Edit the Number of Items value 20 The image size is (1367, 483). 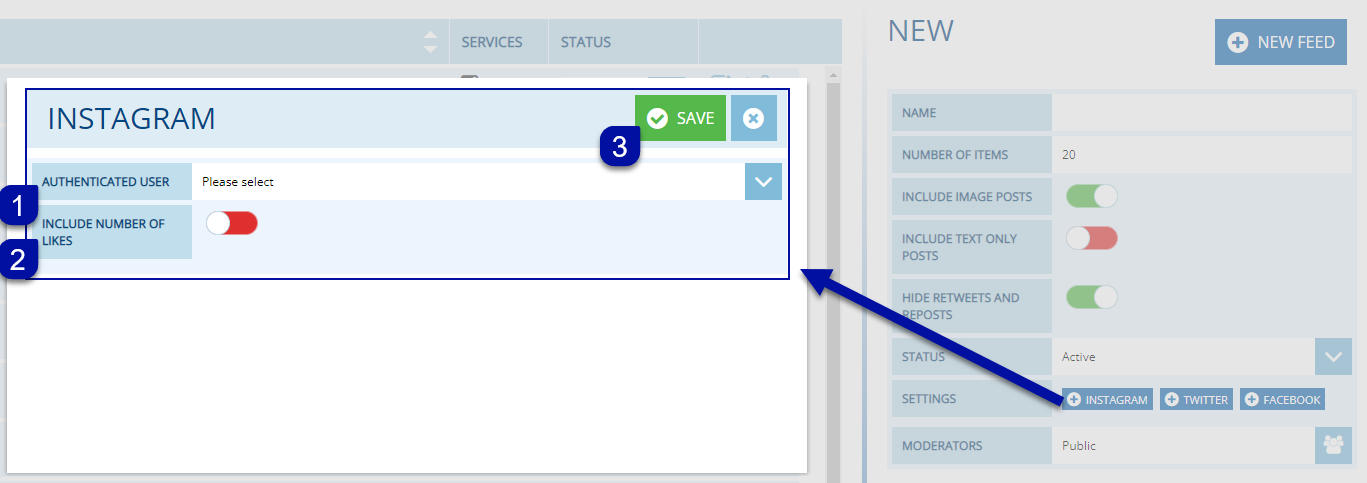1201,155
